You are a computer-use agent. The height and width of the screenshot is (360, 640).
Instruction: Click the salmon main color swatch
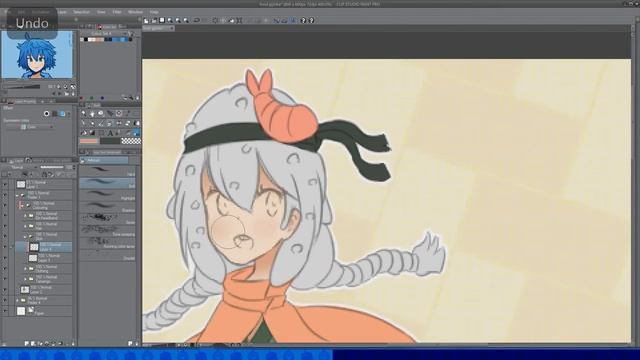89,141
